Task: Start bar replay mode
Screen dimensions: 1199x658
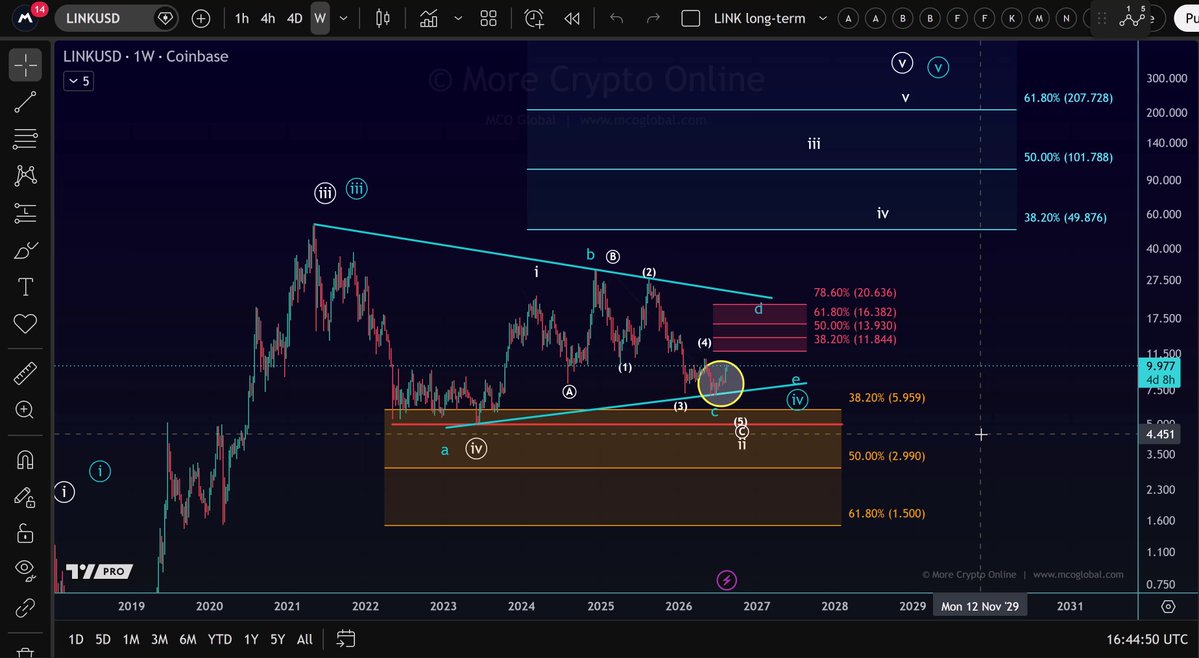Action: [x=572, y=18]
